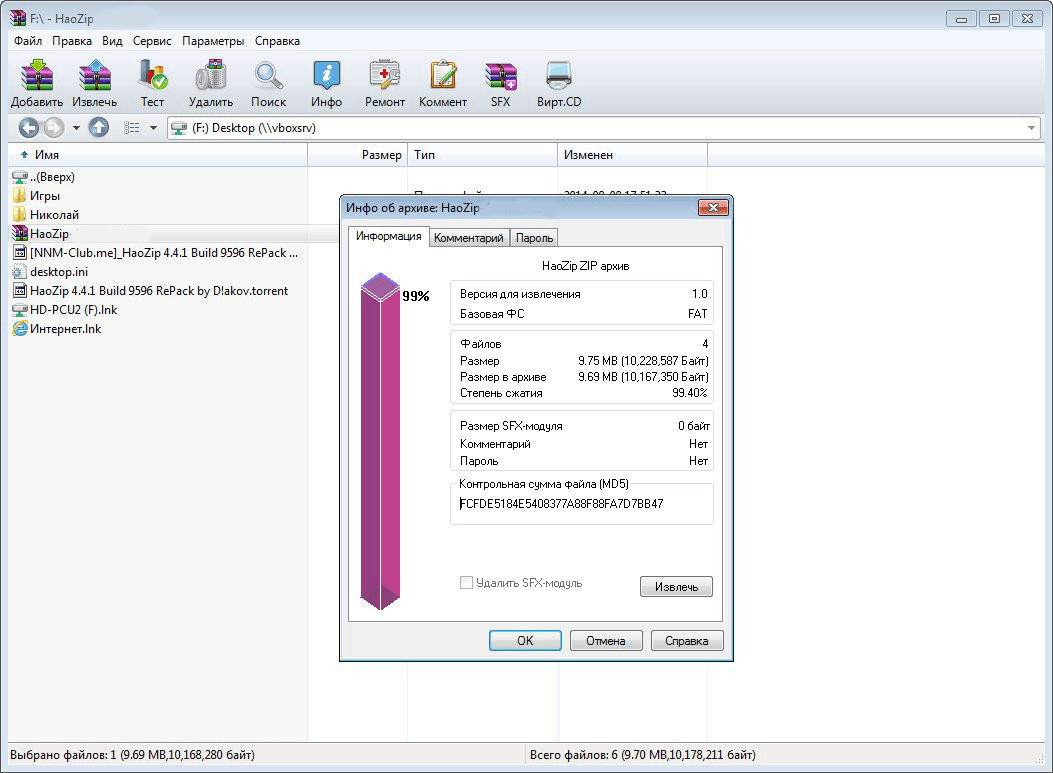Navigate up one folder level

(99, 127)
